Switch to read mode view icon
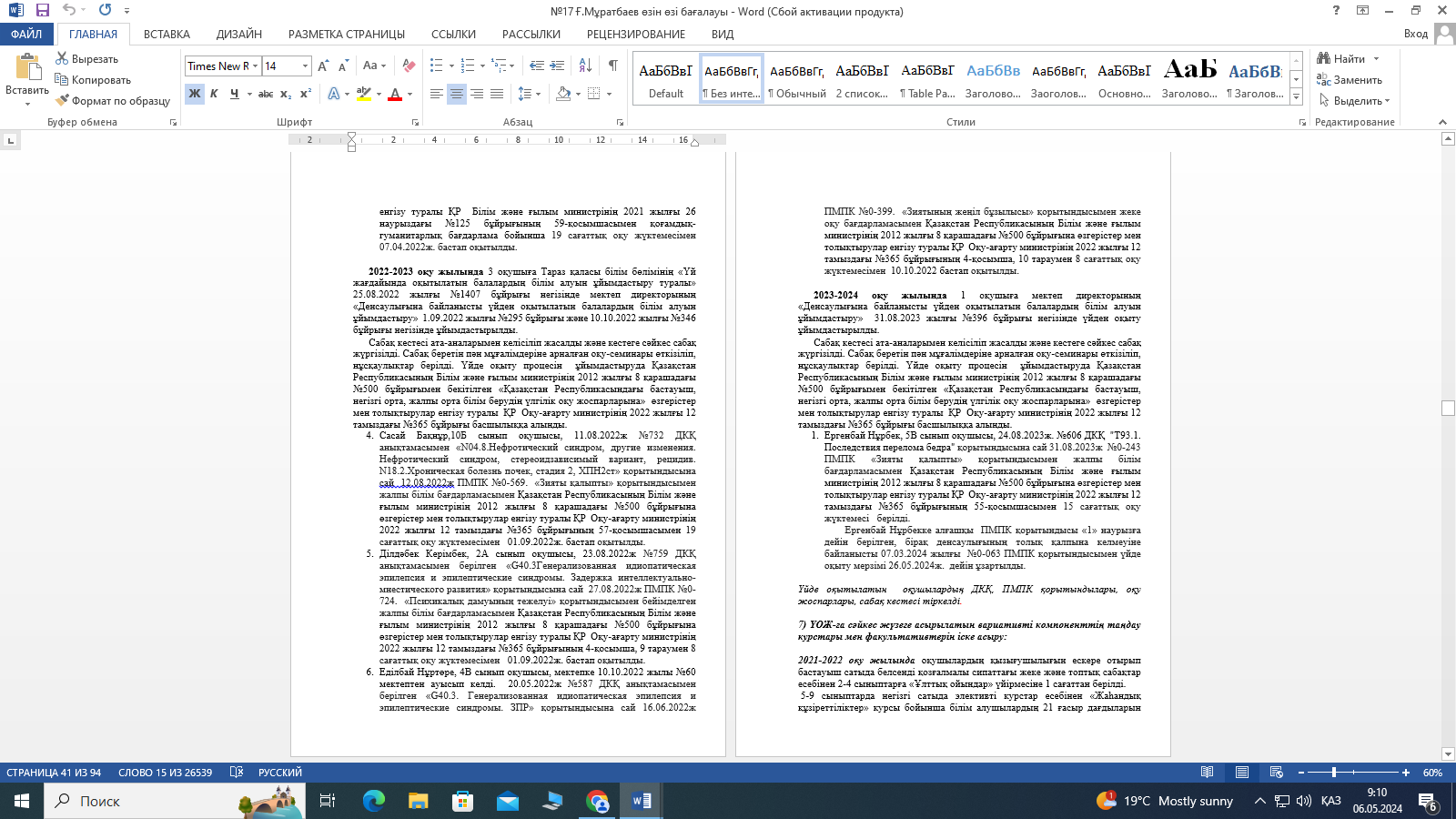 click(1207, 773)
